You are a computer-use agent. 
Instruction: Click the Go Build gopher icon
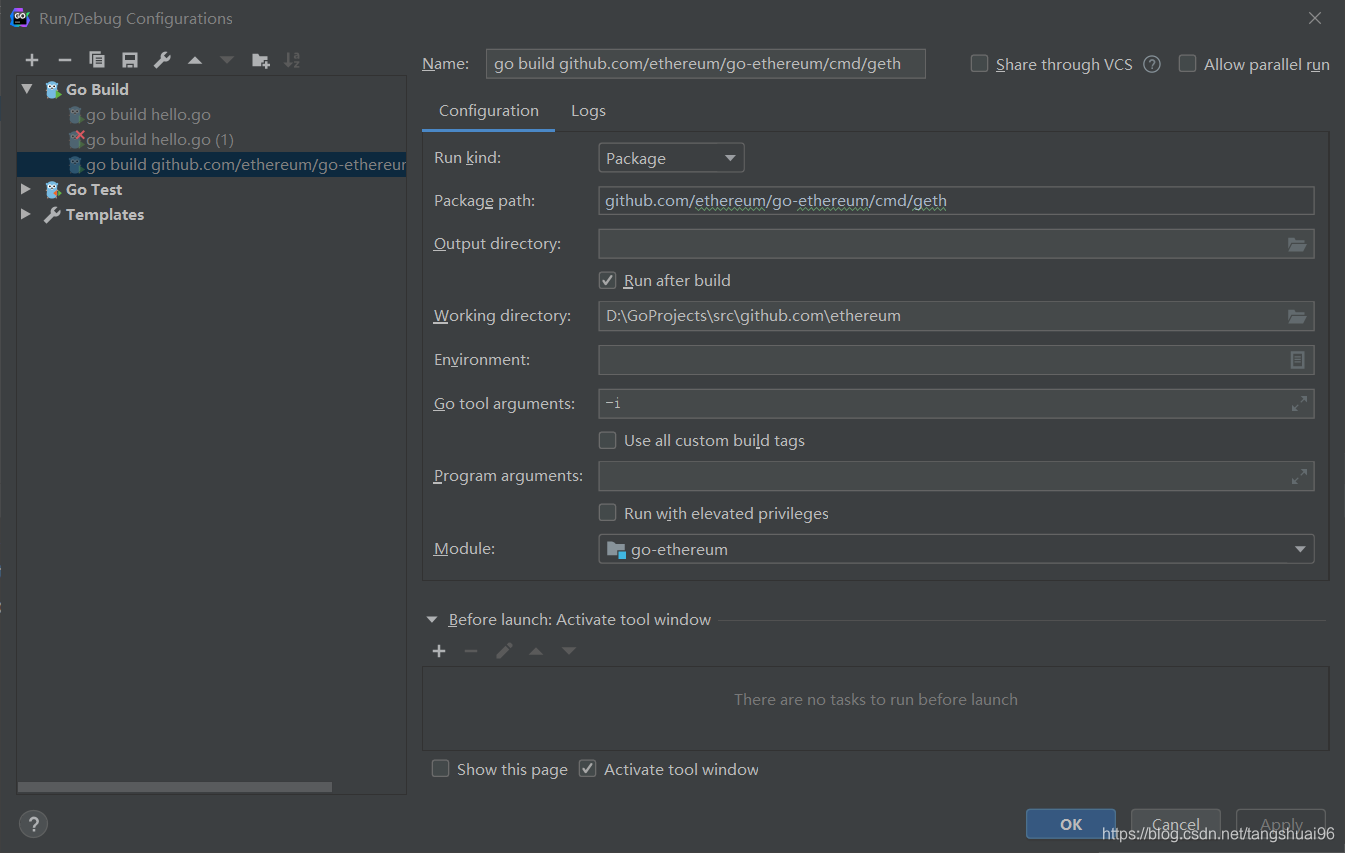(x=53, y=90)
